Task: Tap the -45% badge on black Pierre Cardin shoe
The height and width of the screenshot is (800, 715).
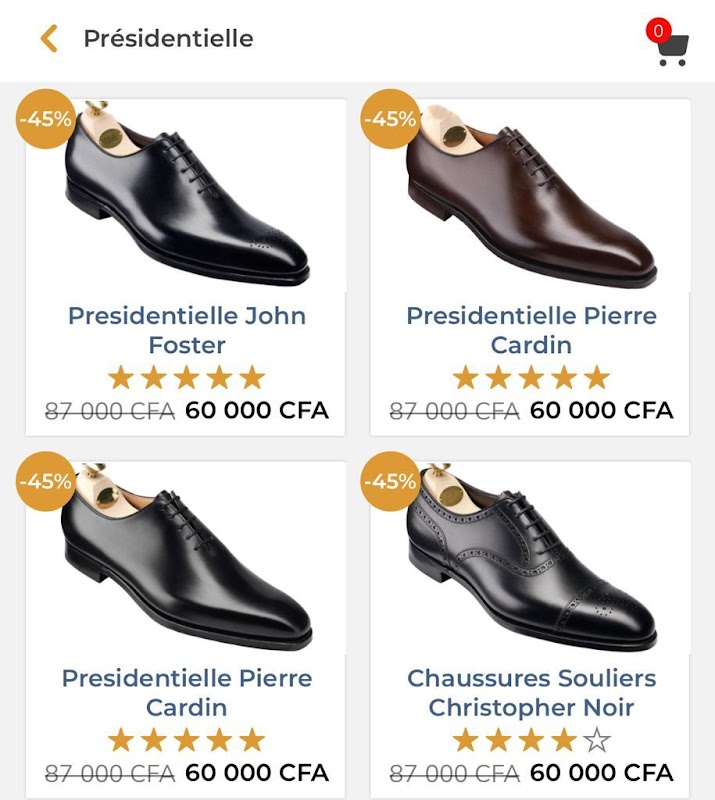Action: (45, 481)
